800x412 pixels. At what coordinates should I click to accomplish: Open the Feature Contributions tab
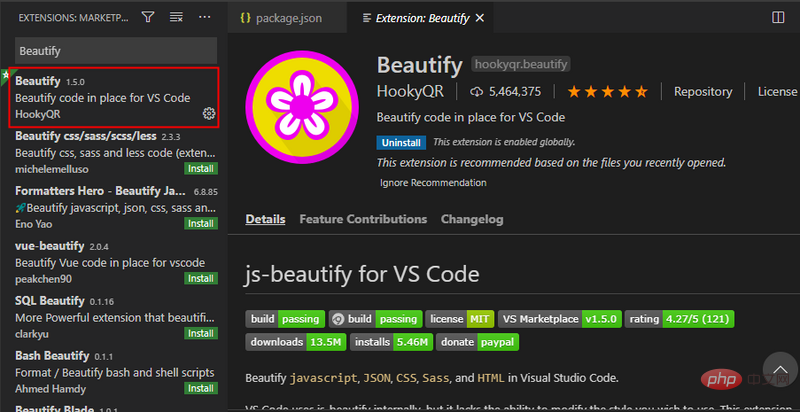pyautogui.click(x=363, y=219)
